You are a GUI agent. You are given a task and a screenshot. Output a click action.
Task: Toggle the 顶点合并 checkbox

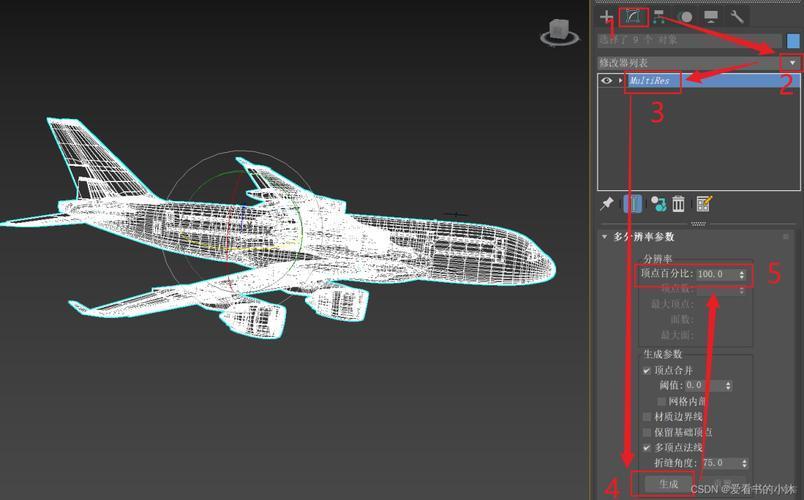tap(647, 370)
